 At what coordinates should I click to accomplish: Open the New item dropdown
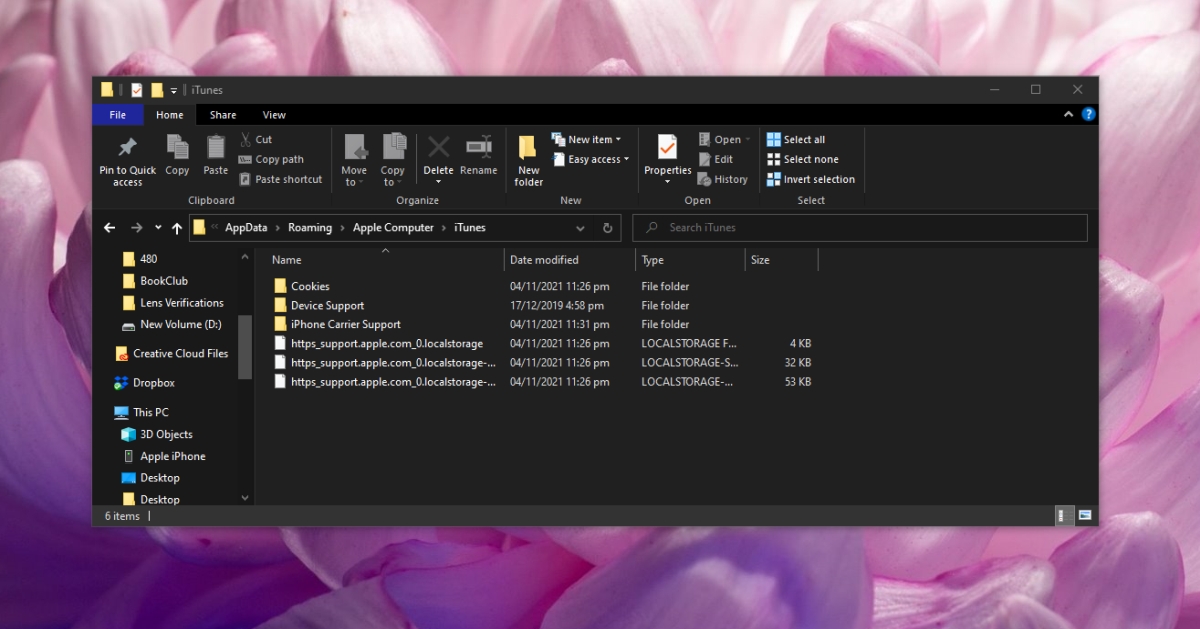587,140
